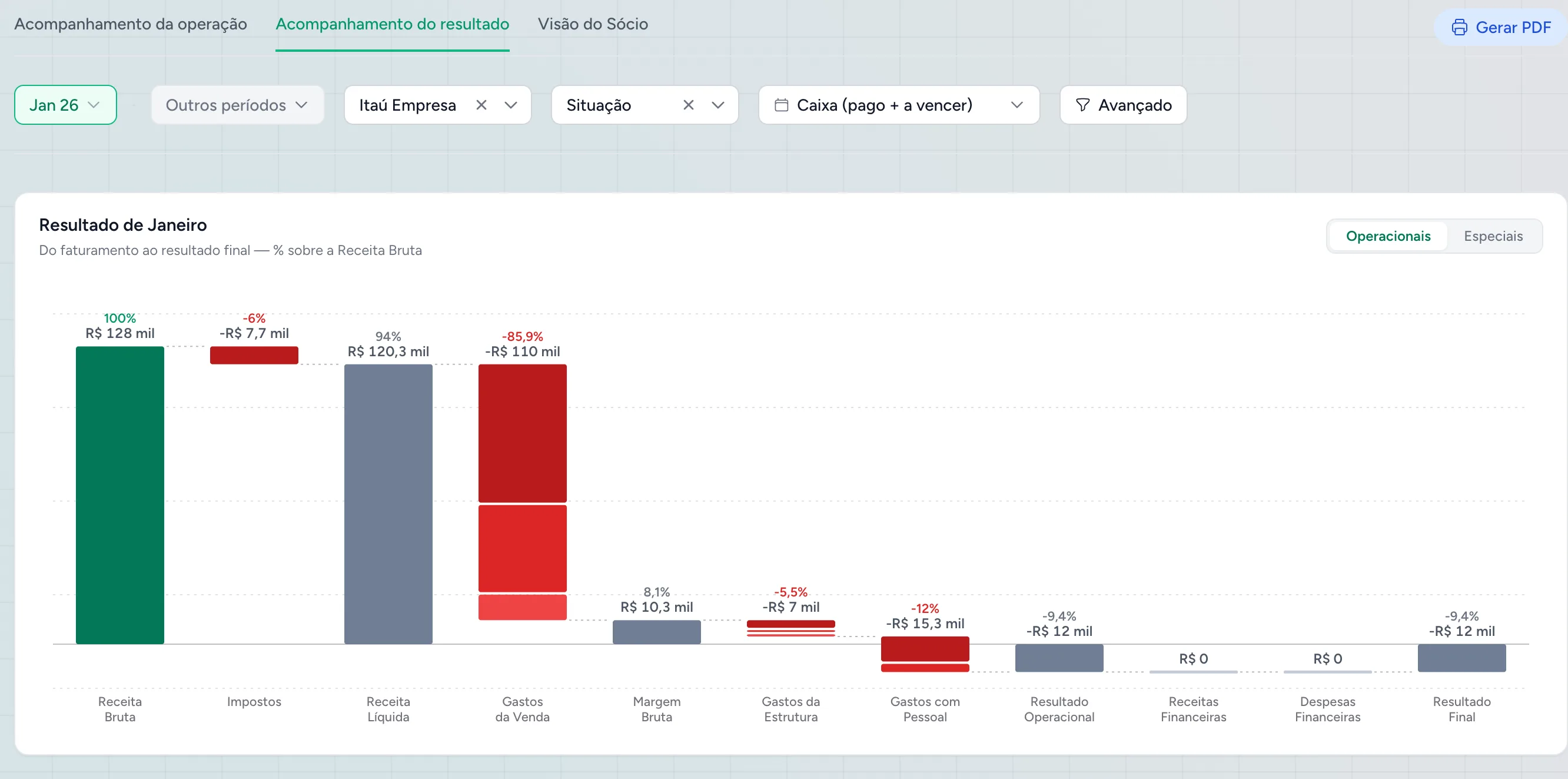
Task: Clear the Itaú Empresa filter with X
Action: (x=481, y=105)
